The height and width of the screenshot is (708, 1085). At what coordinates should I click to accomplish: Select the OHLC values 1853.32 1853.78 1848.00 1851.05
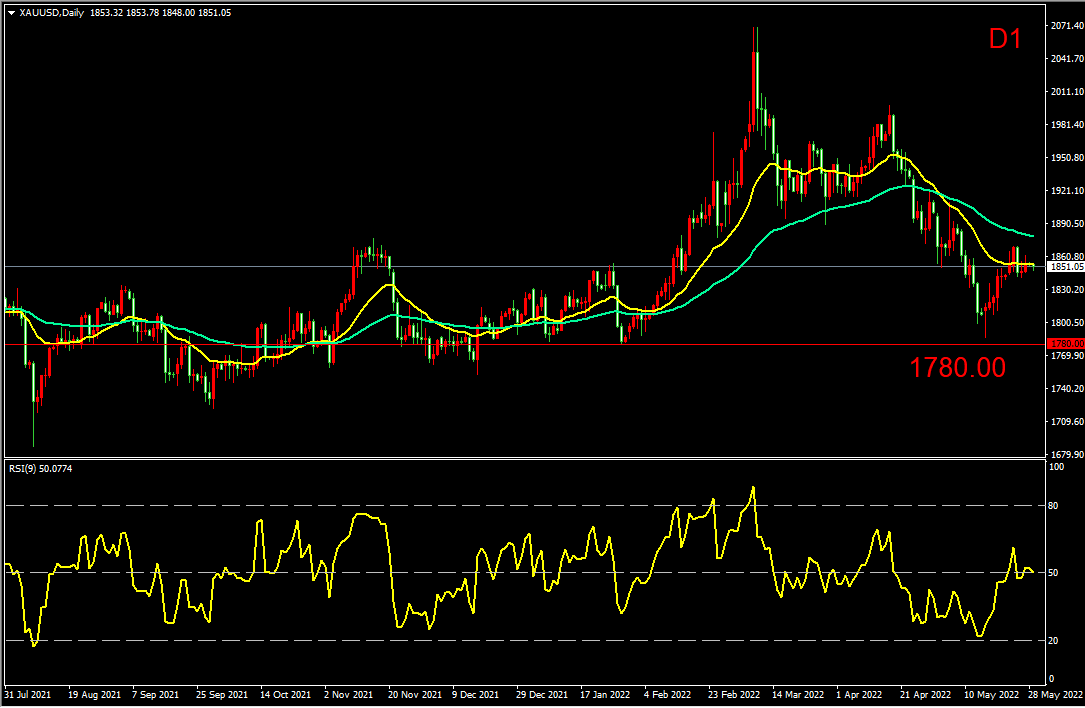click(x=161, y=13)
